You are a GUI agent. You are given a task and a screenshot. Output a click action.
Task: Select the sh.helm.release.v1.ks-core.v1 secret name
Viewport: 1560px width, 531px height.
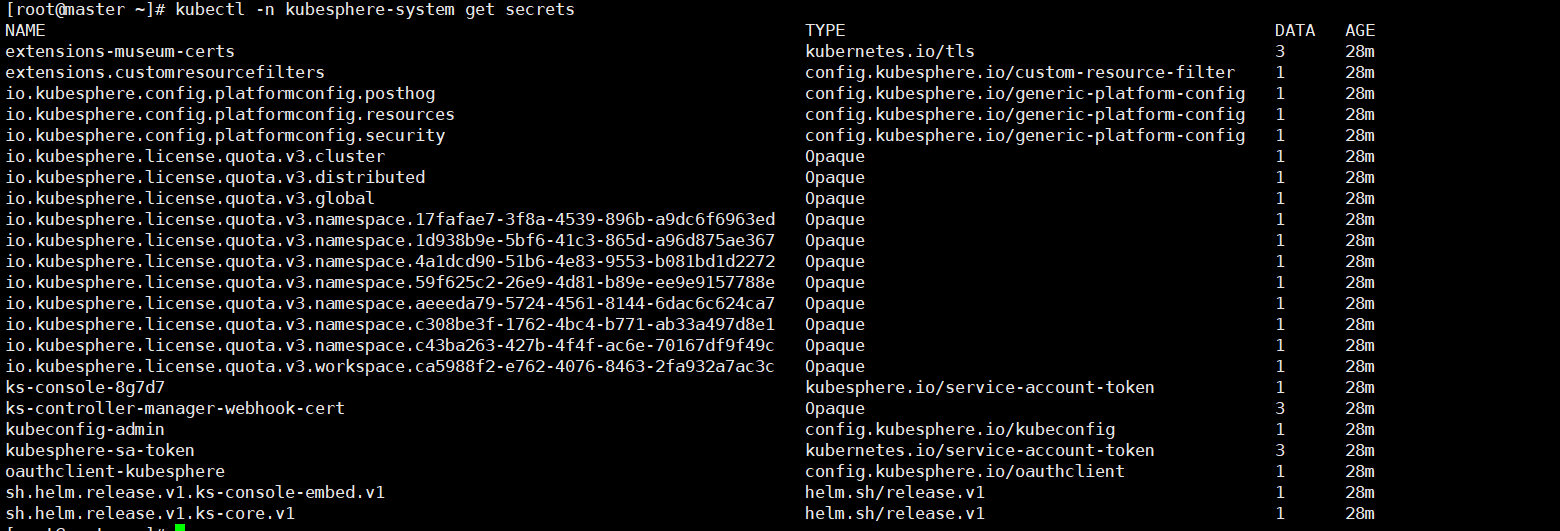pyautogui.click(x=150, y=514)
